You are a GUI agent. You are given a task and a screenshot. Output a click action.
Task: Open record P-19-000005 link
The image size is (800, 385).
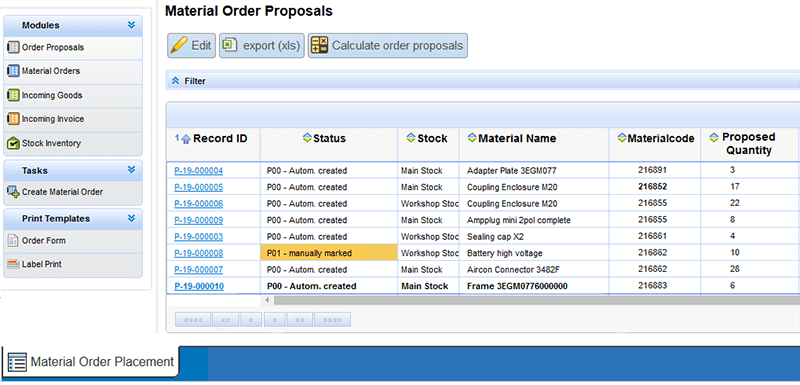pos(198,187)
